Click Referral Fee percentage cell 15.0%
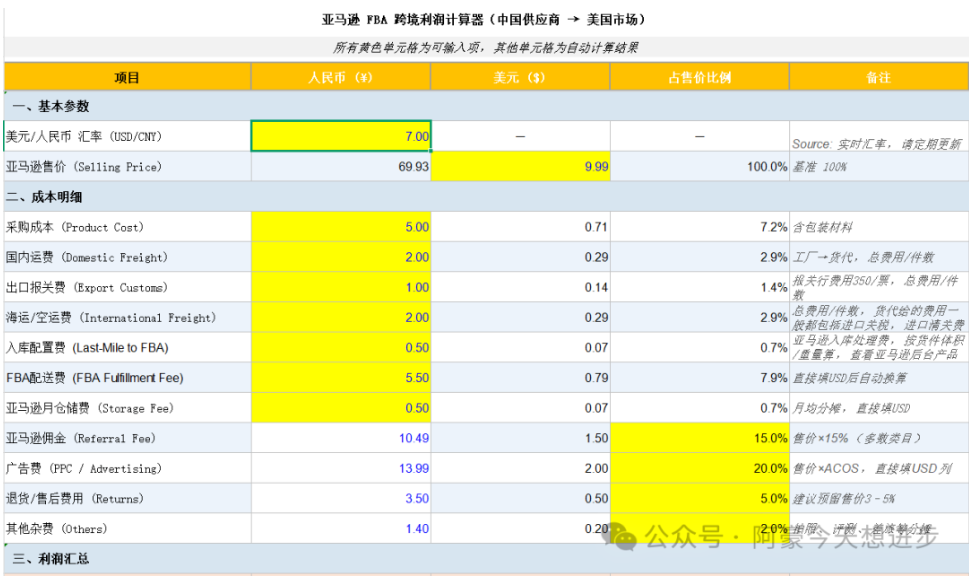This screenshot has width=969, height=580. coord(700,438)
